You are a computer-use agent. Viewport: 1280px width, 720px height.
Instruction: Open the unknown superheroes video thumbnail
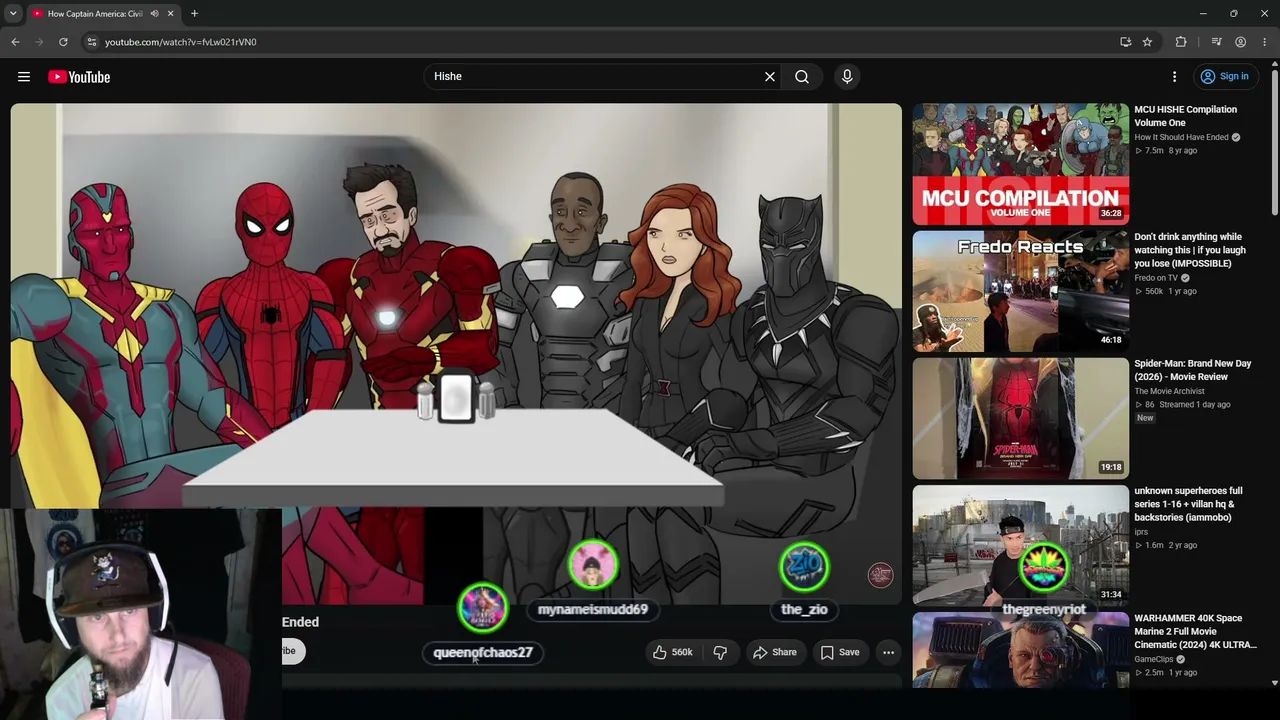pos(1020,545)
